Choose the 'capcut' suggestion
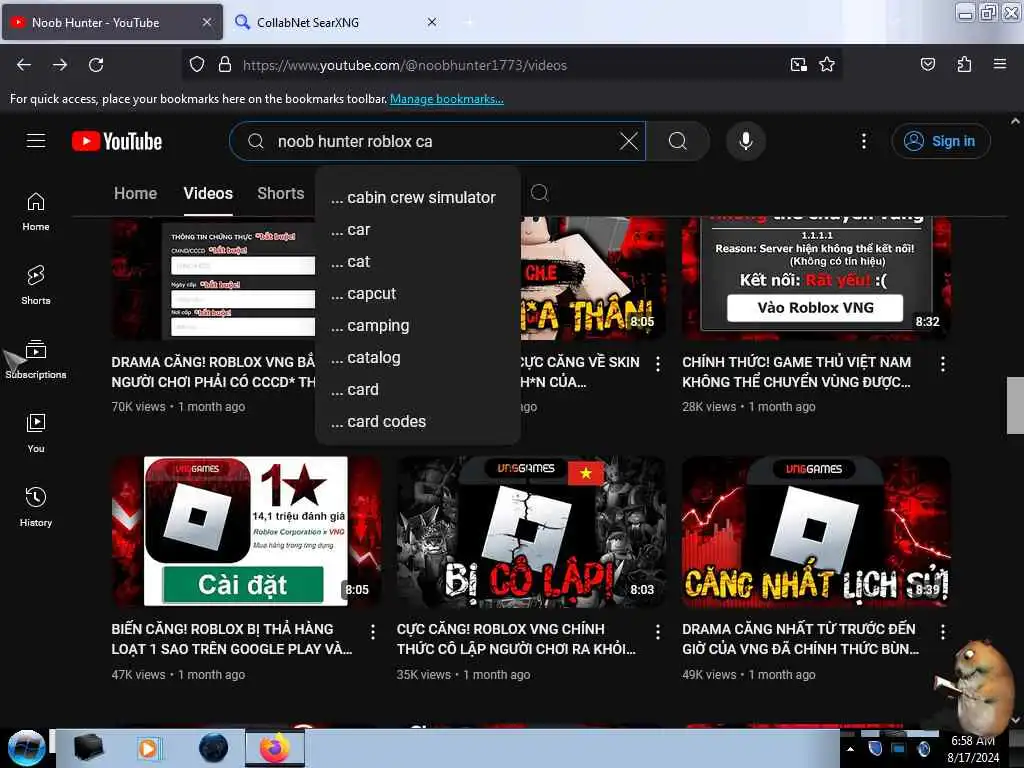This screenshot has height=768, width=1024. tap(418, 293)
